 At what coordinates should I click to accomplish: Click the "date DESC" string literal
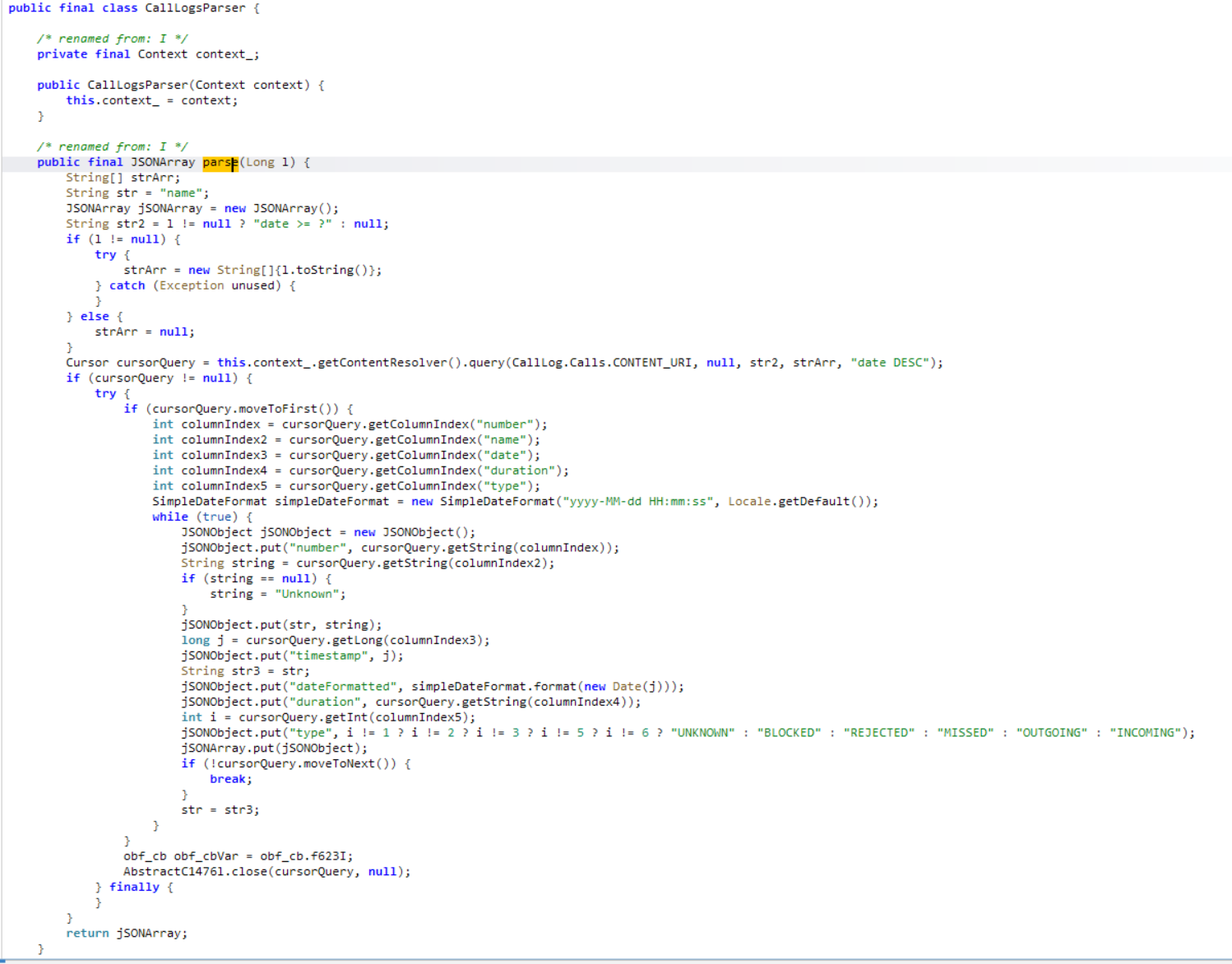click(x=896, y=363)
